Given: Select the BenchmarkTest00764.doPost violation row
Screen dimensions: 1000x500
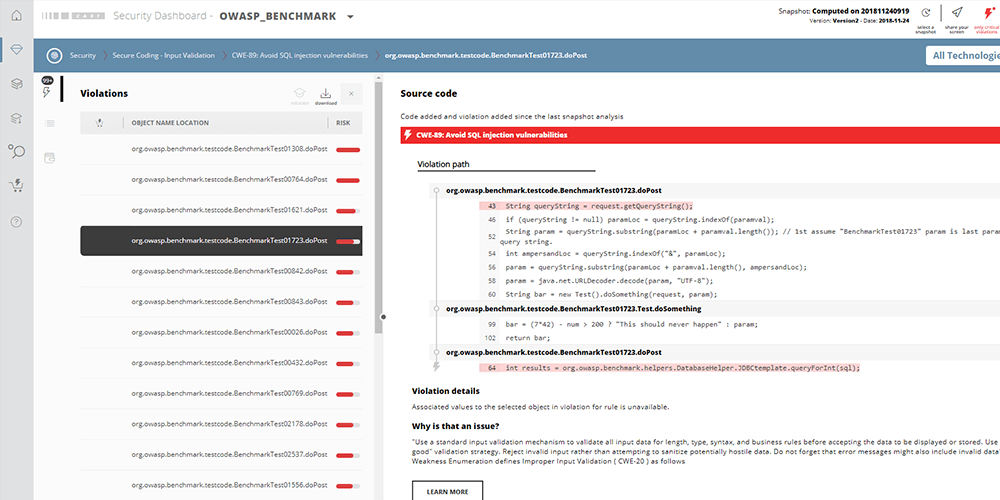Looking at the screenshot, I should [221, 180].
